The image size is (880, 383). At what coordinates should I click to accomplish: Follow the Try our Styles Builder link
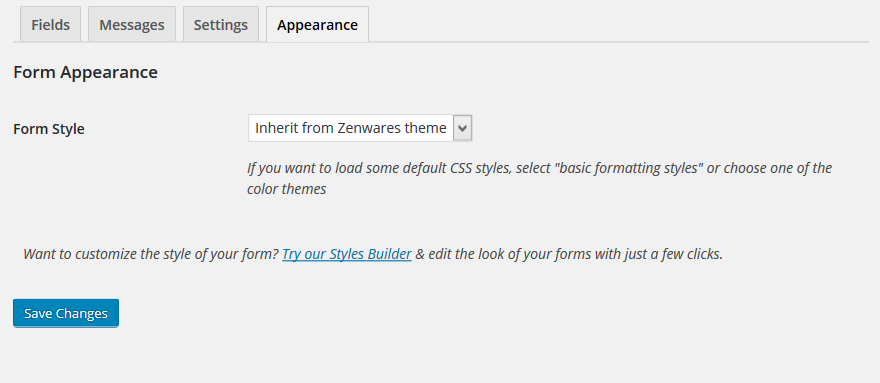(347, 254)
